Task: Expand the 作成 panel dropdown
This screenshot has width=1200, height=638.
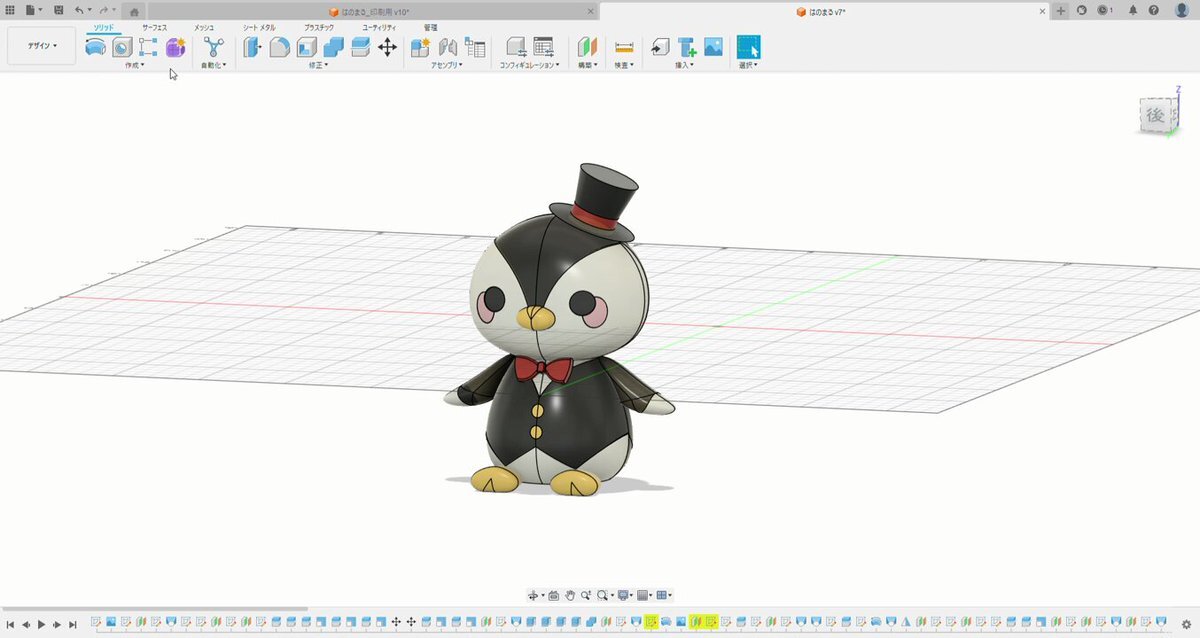Action: click(x=134, y=65)
